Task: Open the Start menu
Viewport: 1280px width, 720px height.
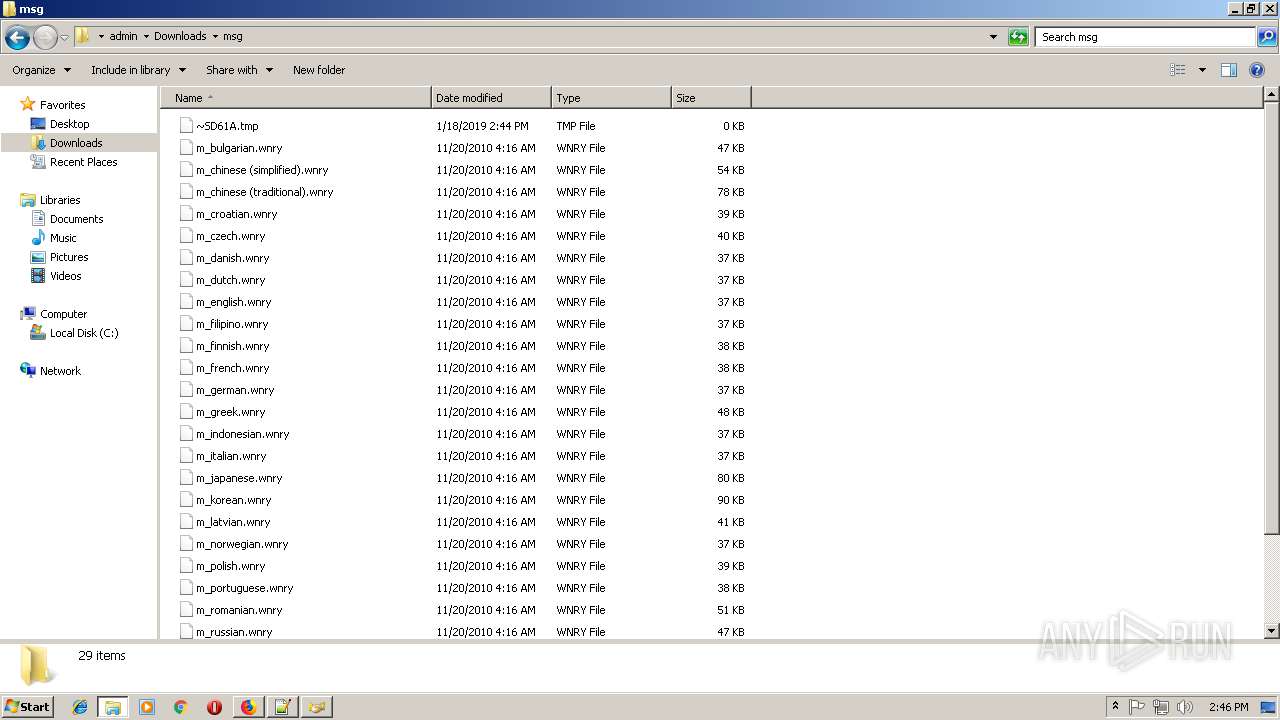Action: coord(28,707)
